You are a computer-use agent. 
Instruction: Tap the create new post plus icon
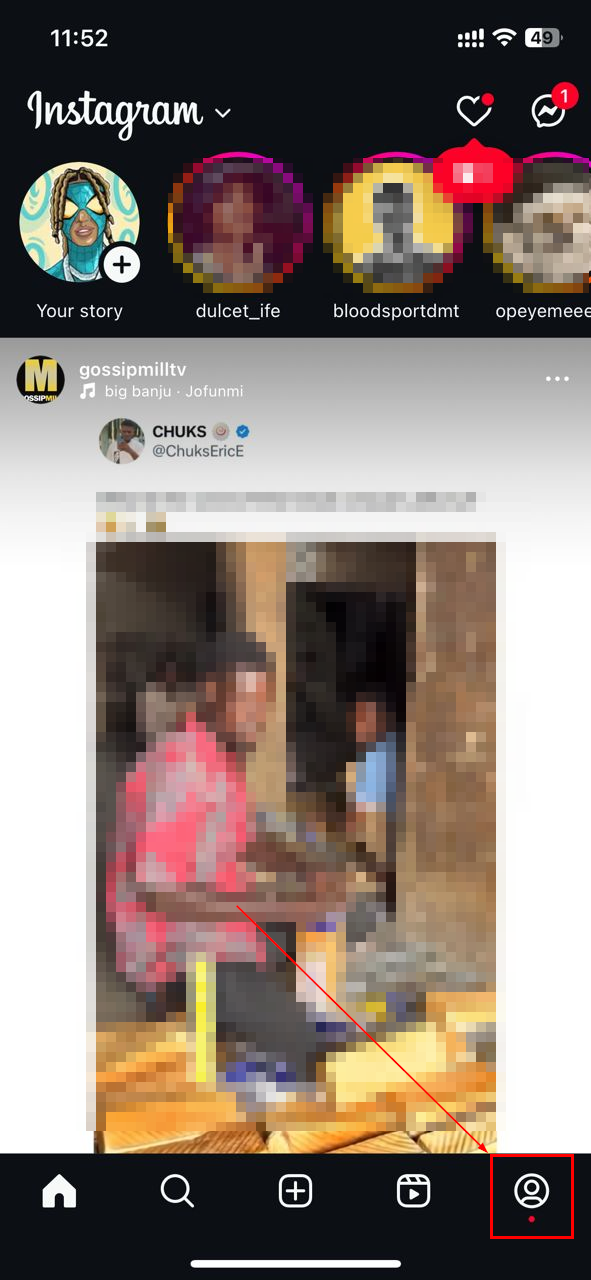pos(295,1191)
